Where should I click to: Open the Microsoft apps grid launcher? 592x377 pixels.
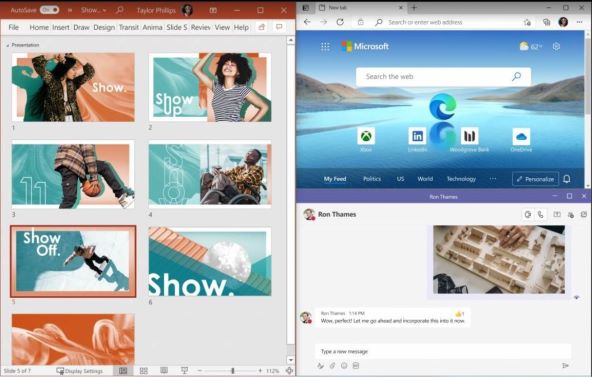pos(325,46)
